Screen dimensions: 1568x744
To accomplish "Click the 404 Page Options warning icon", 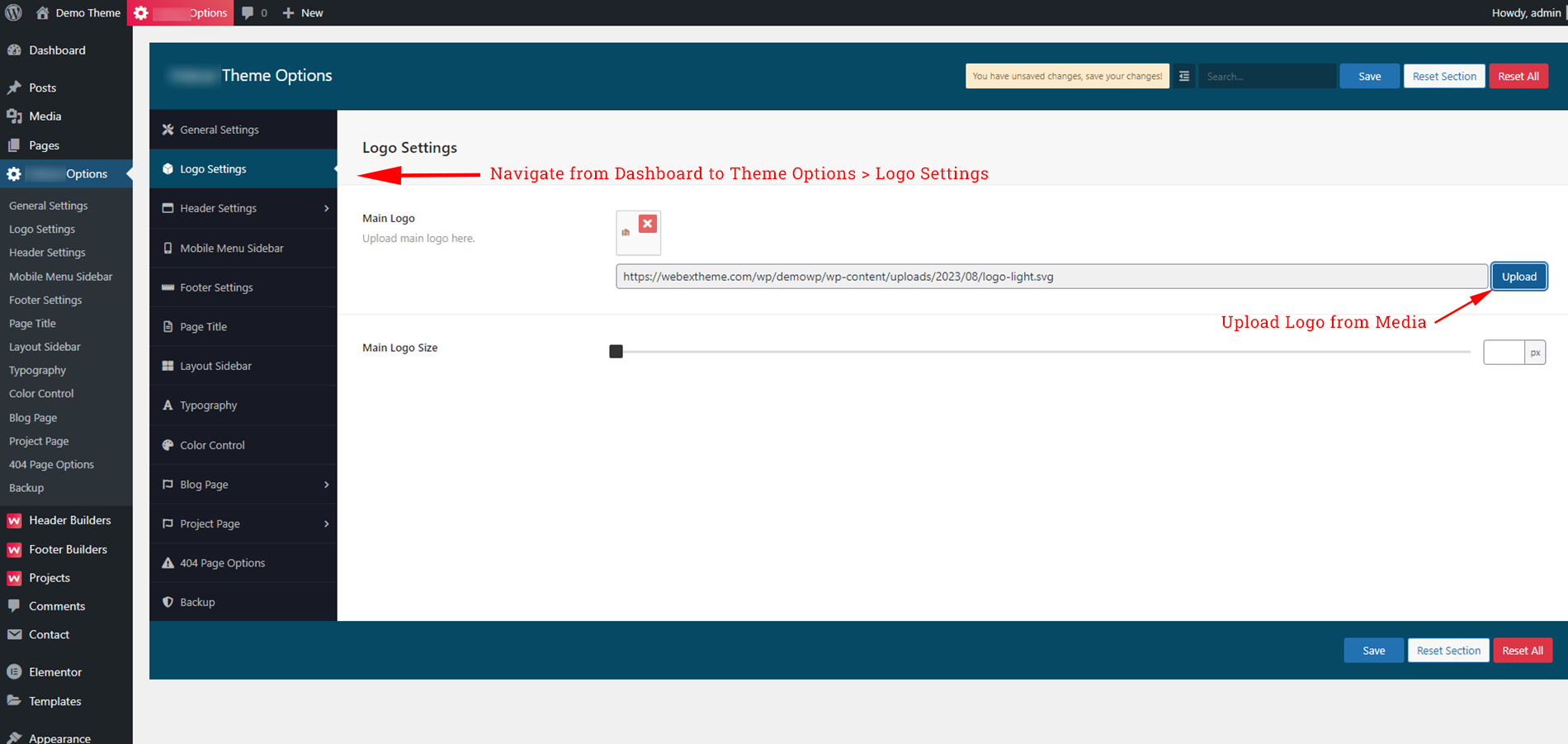I will (168, 562).
